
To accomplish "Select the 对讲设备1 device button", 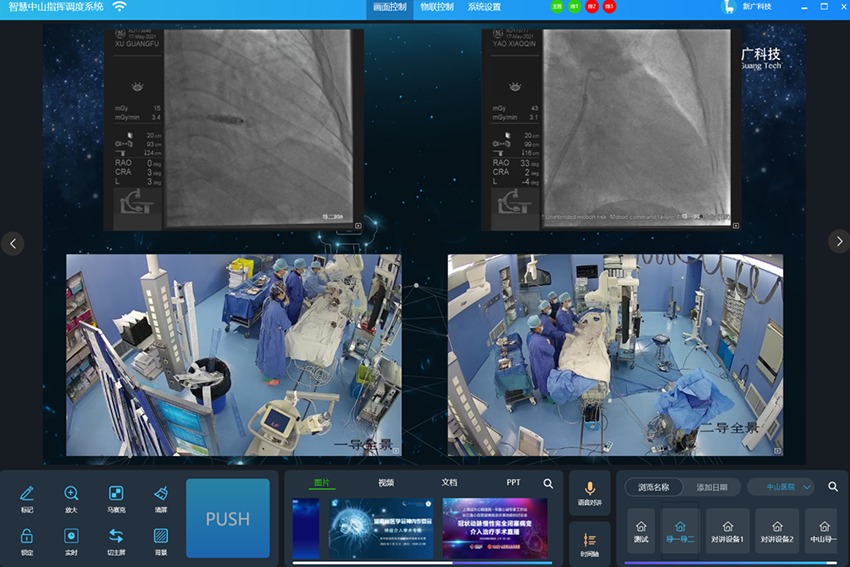I will pyautogui.click(x=727, y=531).
